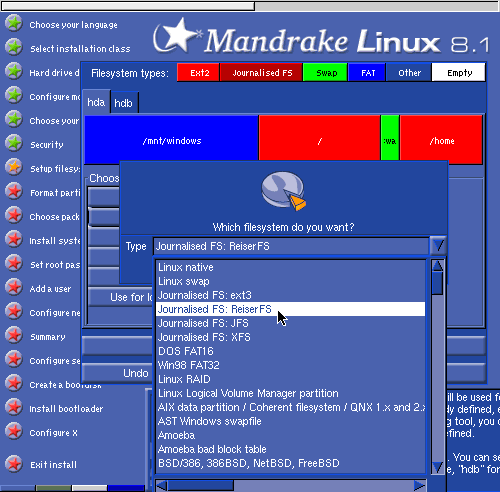The image size is (500, 492).
Task: Select Win98 FAT32 filesystem entry
Action: point(290,365)
